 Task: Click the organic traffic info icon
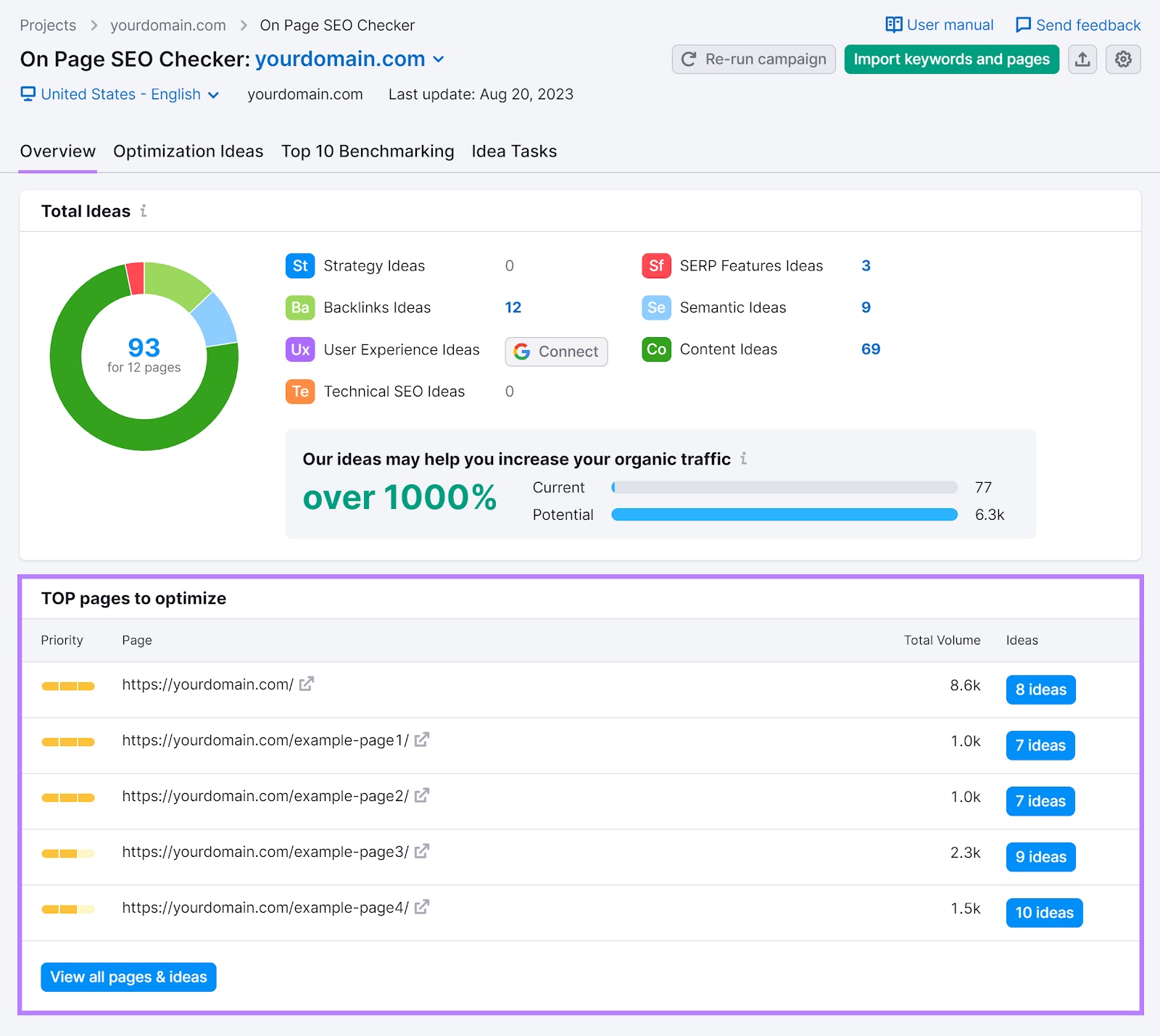tap(743, 459)
